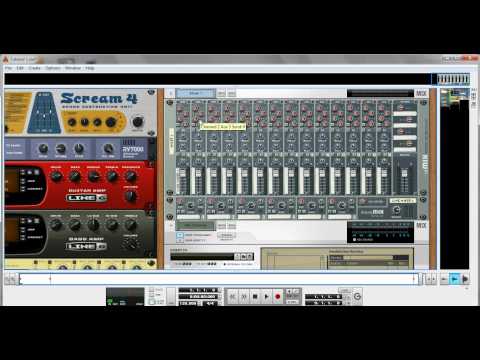This screenshot has width=480, height=360.
Task: Click the Line 6 Bass Amp Treble knob
Action: tap(131, 225)
